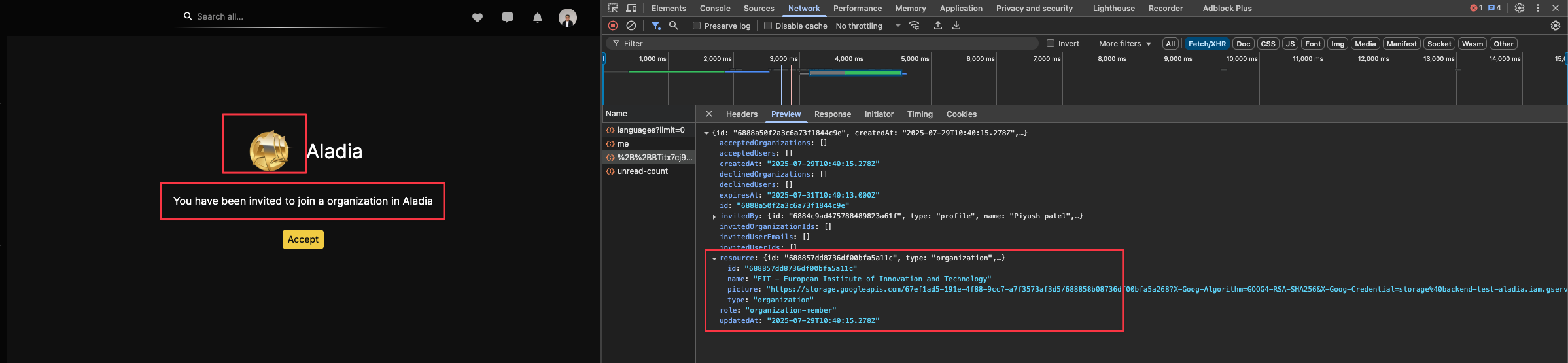Open the network search magnifier icon
This screenshot has width=1568, height=363.
[x=673, y=26]
